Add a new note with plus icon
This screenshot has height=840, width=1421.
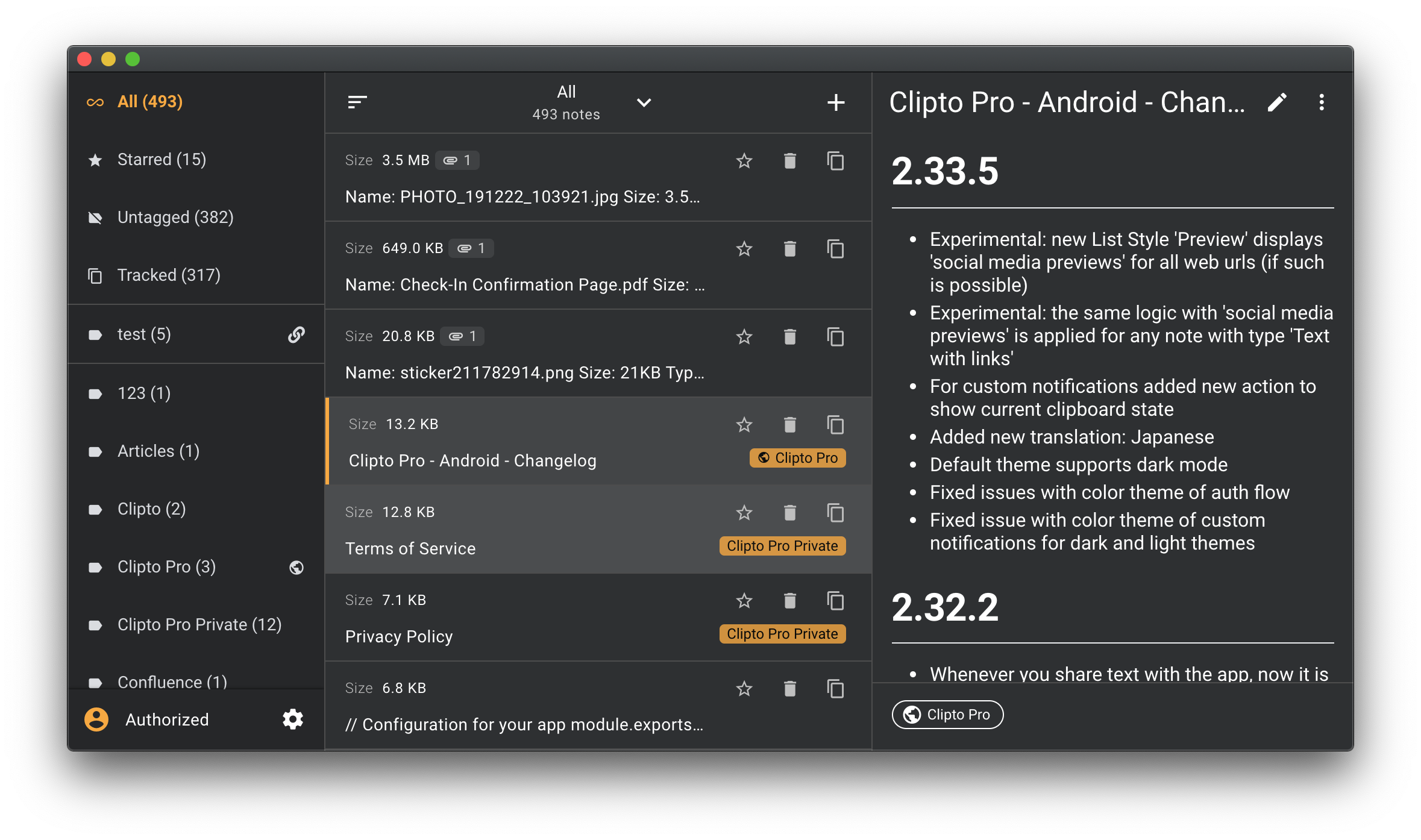[x=835, y=102]
